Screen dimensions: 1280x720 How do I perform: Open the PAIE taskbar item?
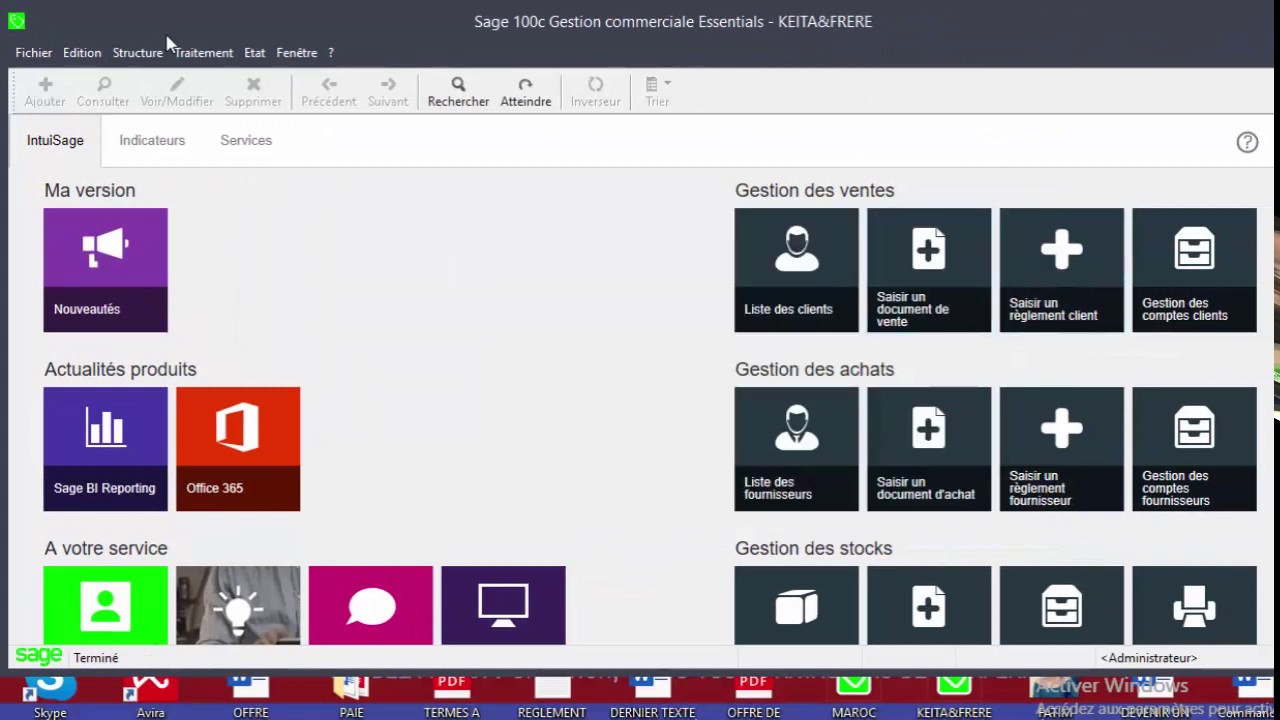351,697
